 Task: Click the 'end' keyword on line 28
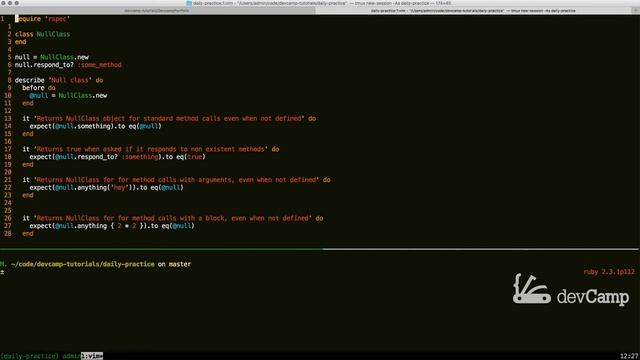tap(28, 233)
